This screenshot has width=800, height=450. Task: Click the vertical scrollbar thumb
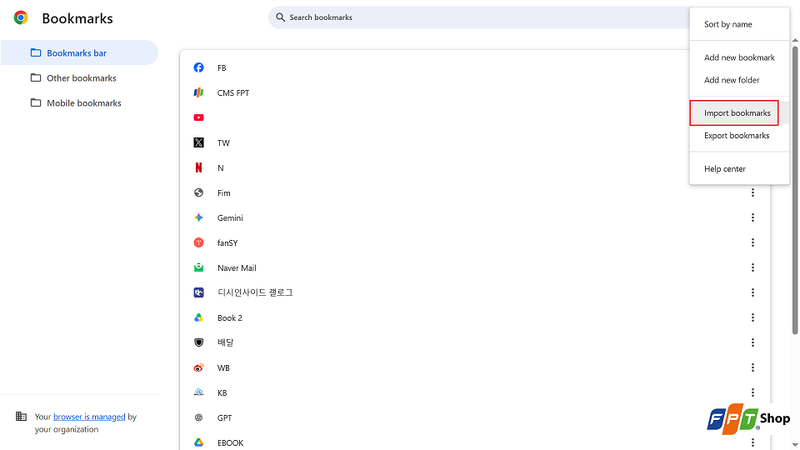[795, 190]
